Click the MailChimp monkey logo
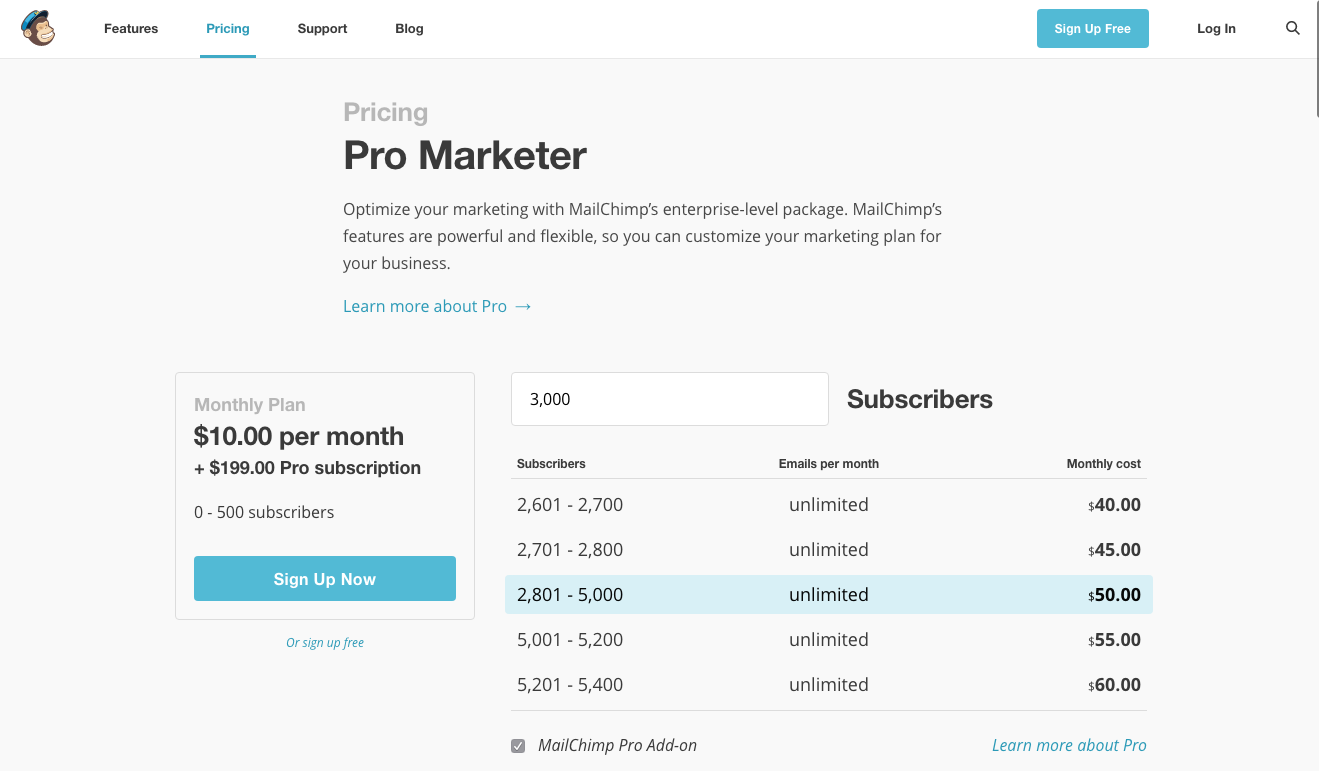This screenshot has width=1319, height=771. pyautogui.click(x=38, y=28)
